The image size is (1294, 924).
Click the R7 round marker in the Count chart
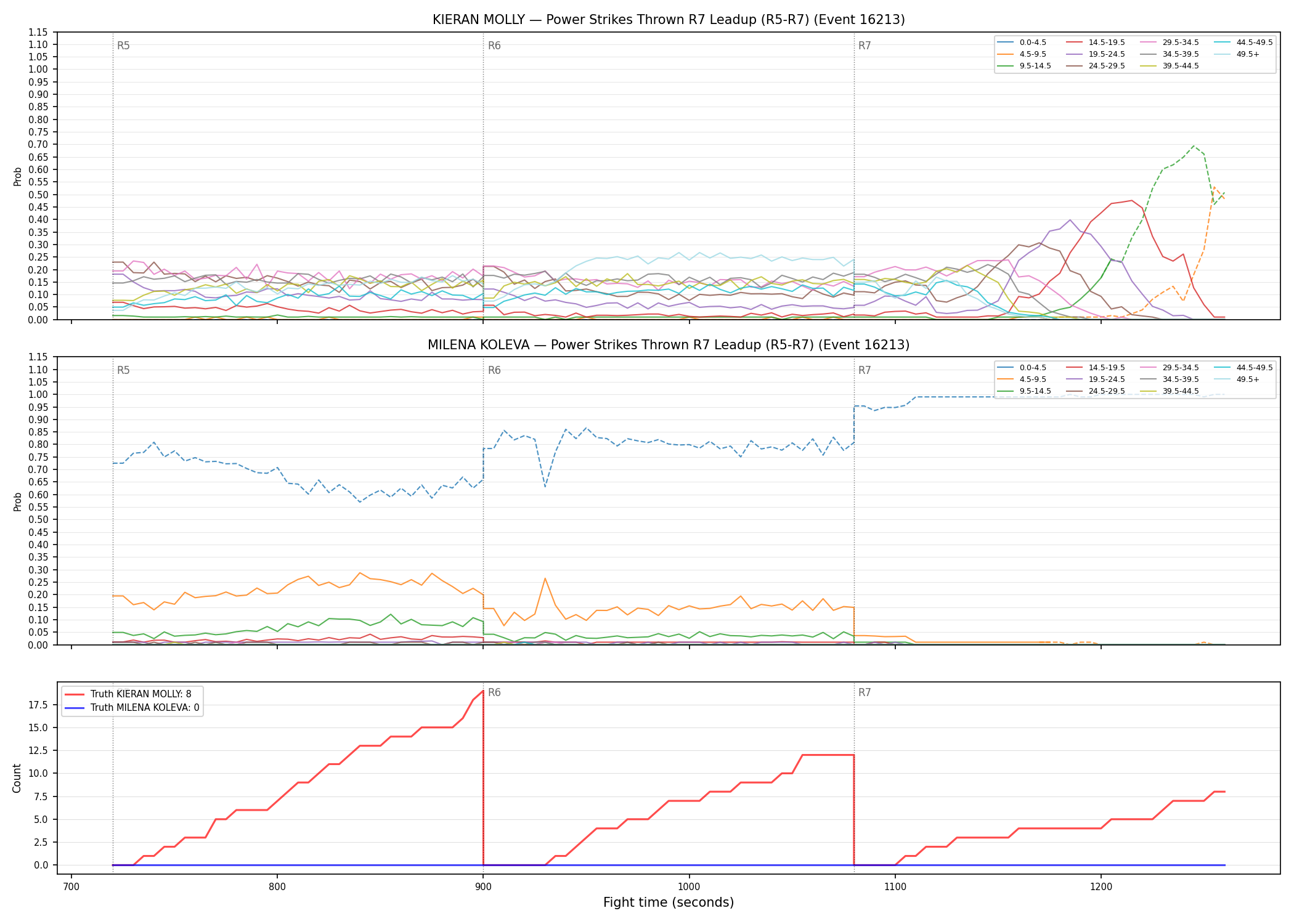click(865, 692)
